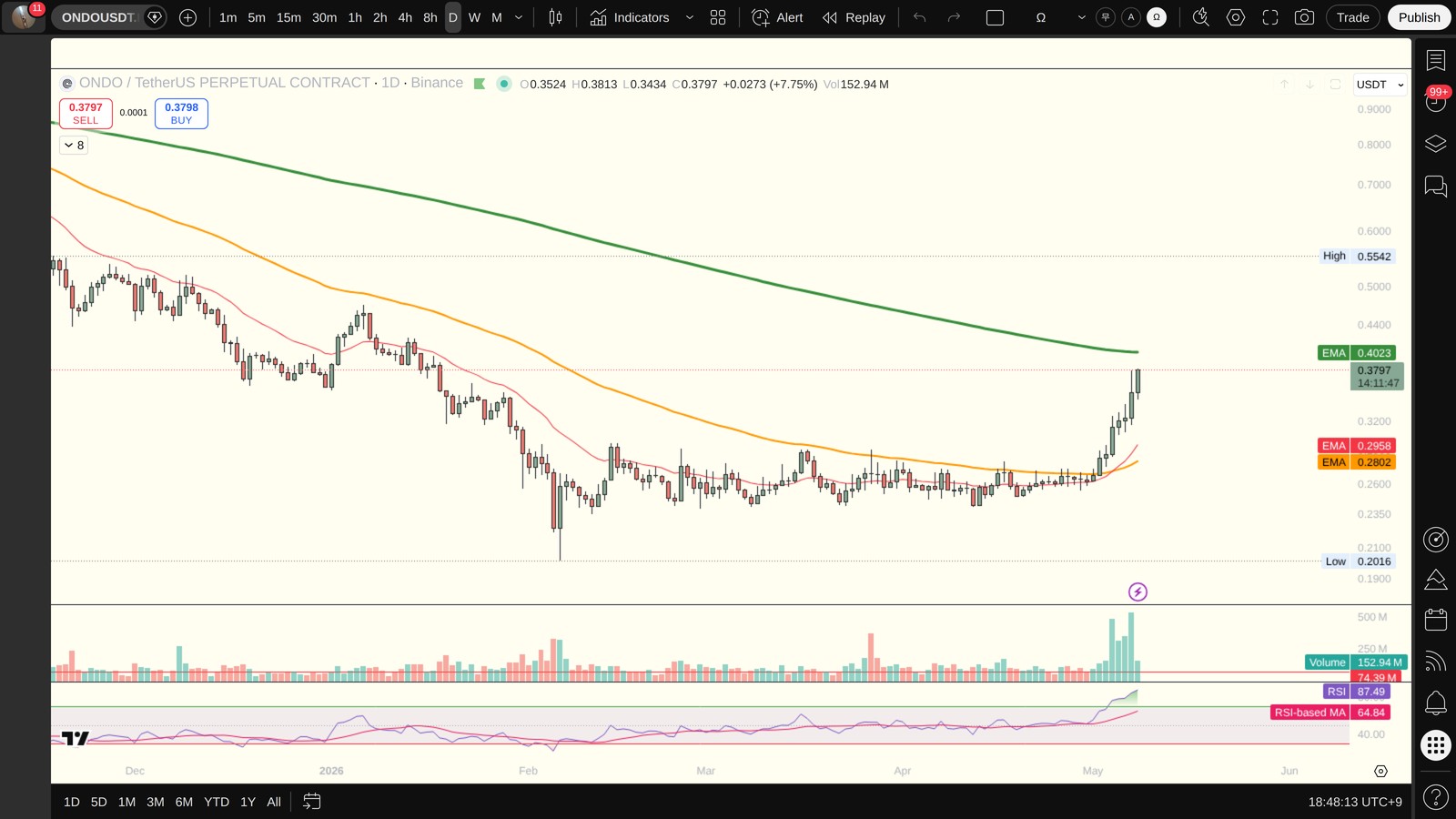The width and height of the screenshot is (1456, 819).
Task: Click the redo arrow in the toolbar
Action: pyautogui.click(x=954, y=17)
